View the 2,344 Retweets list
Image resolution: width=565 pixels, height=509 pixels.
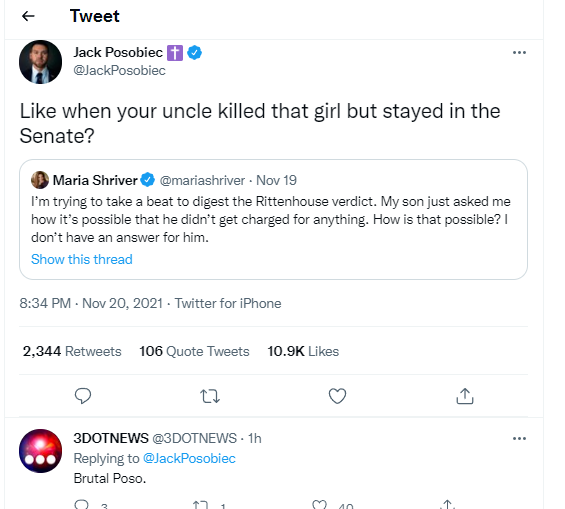pos(72,351)
